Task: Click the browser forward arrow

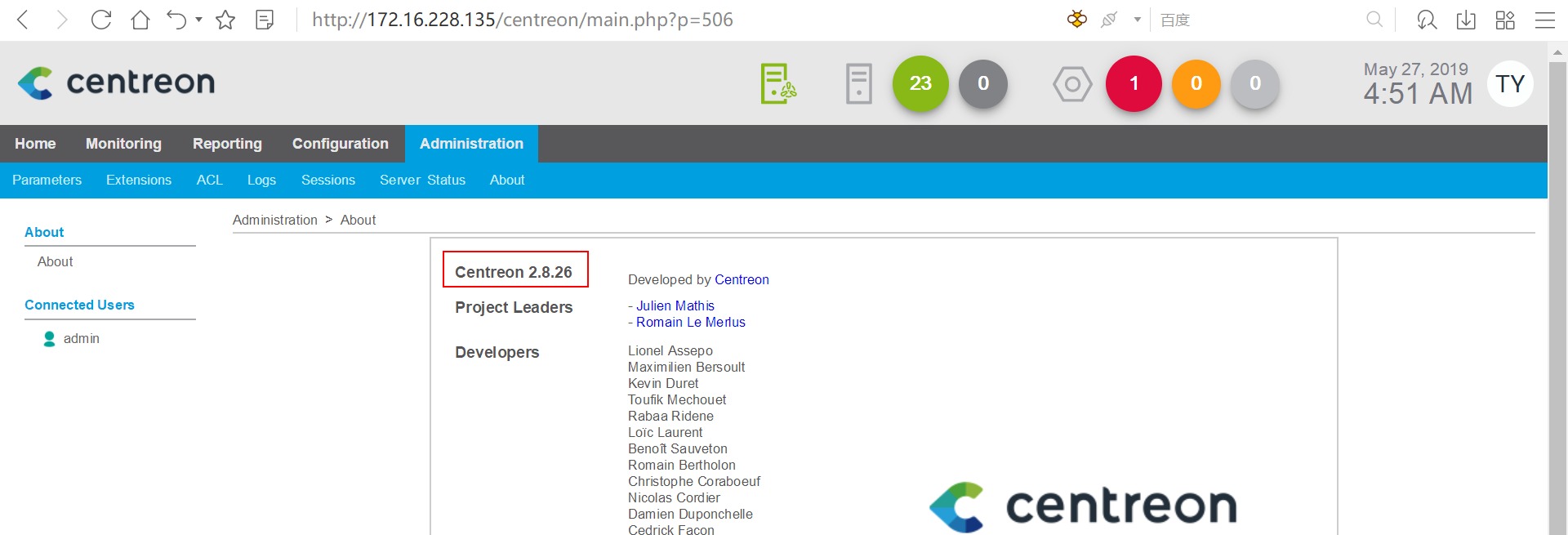Action: [62, 20]
